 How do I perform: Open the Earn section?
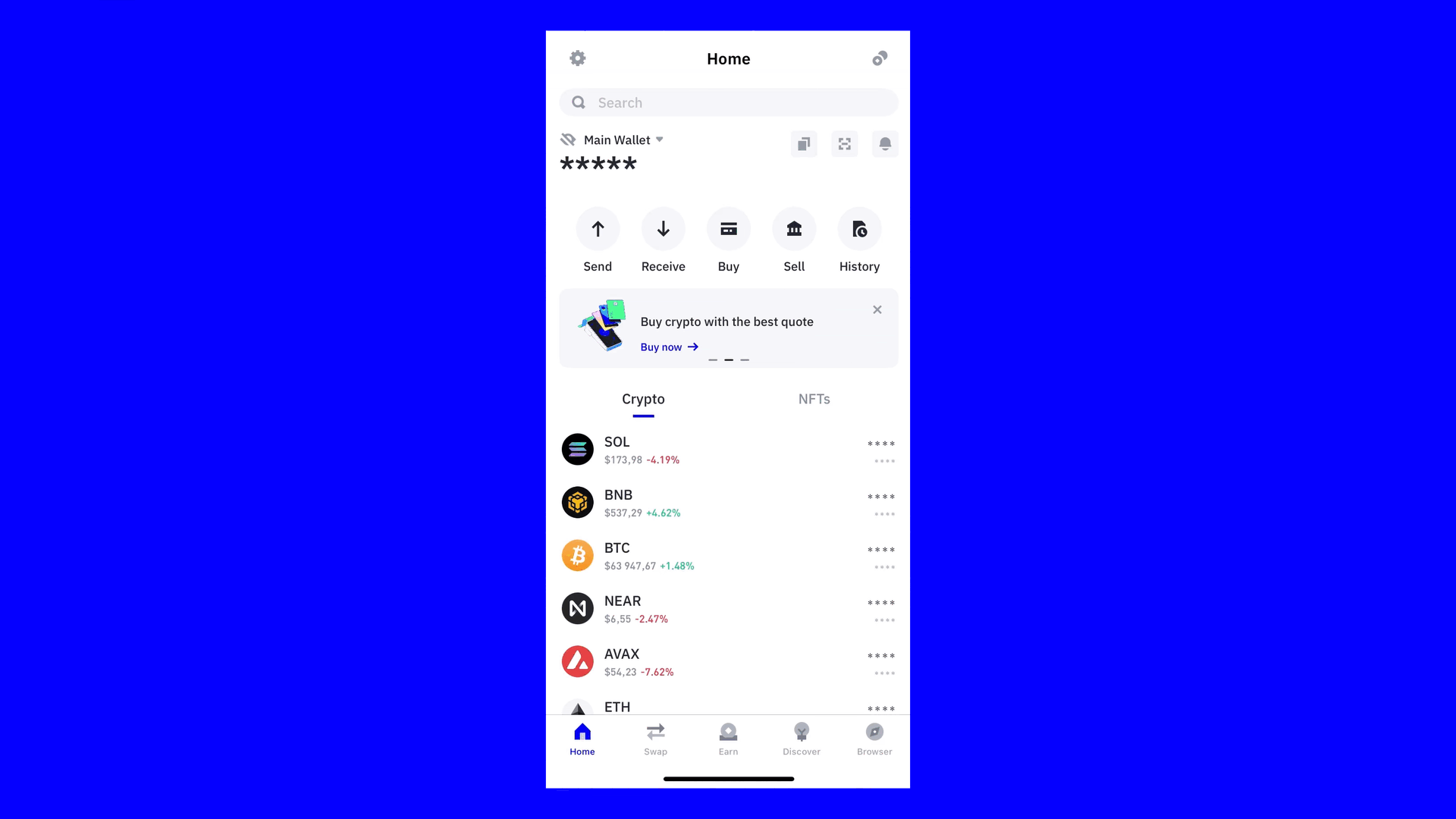click(x=728, y=739)
